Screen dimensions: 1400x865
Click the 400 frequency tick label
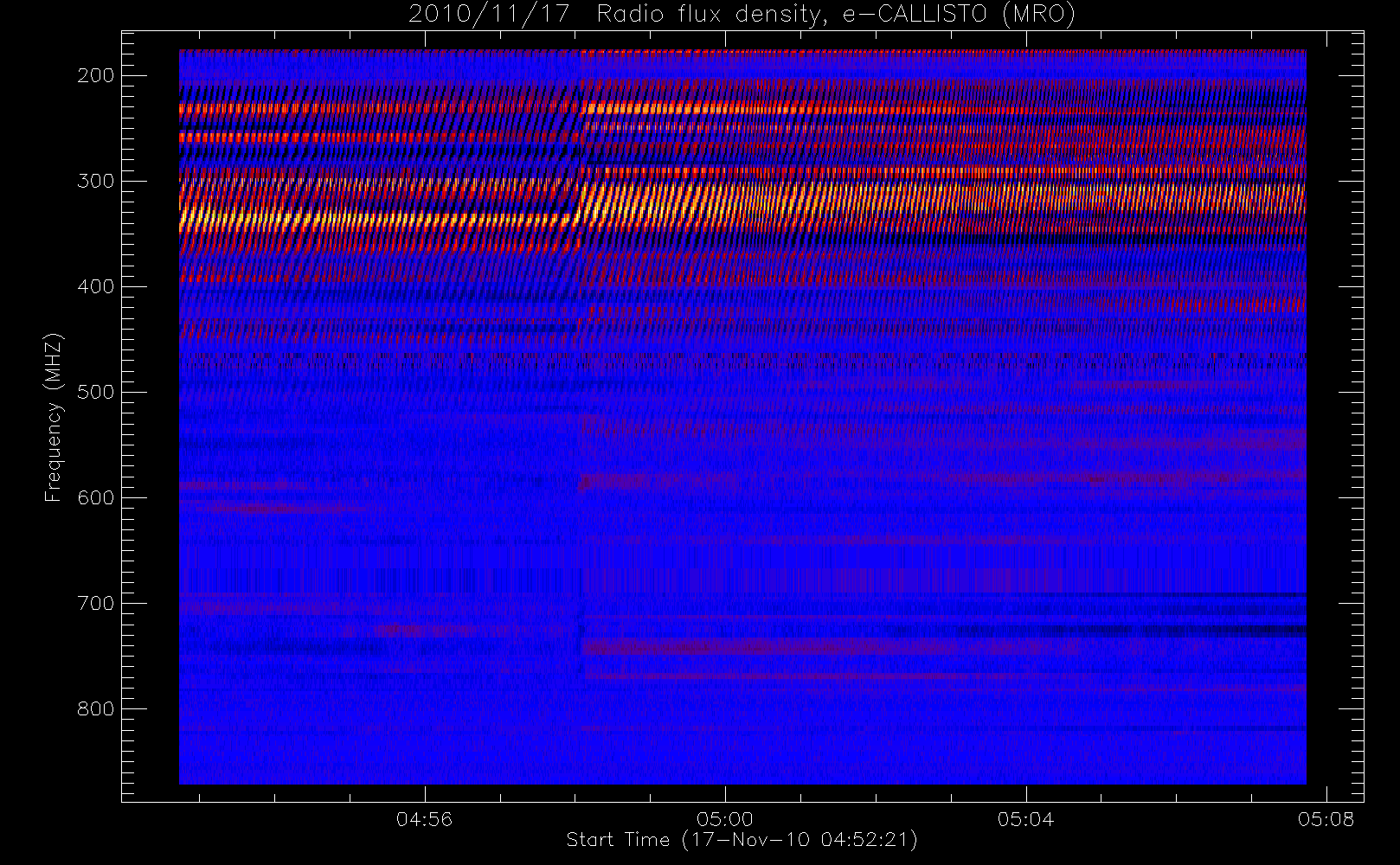95,286
